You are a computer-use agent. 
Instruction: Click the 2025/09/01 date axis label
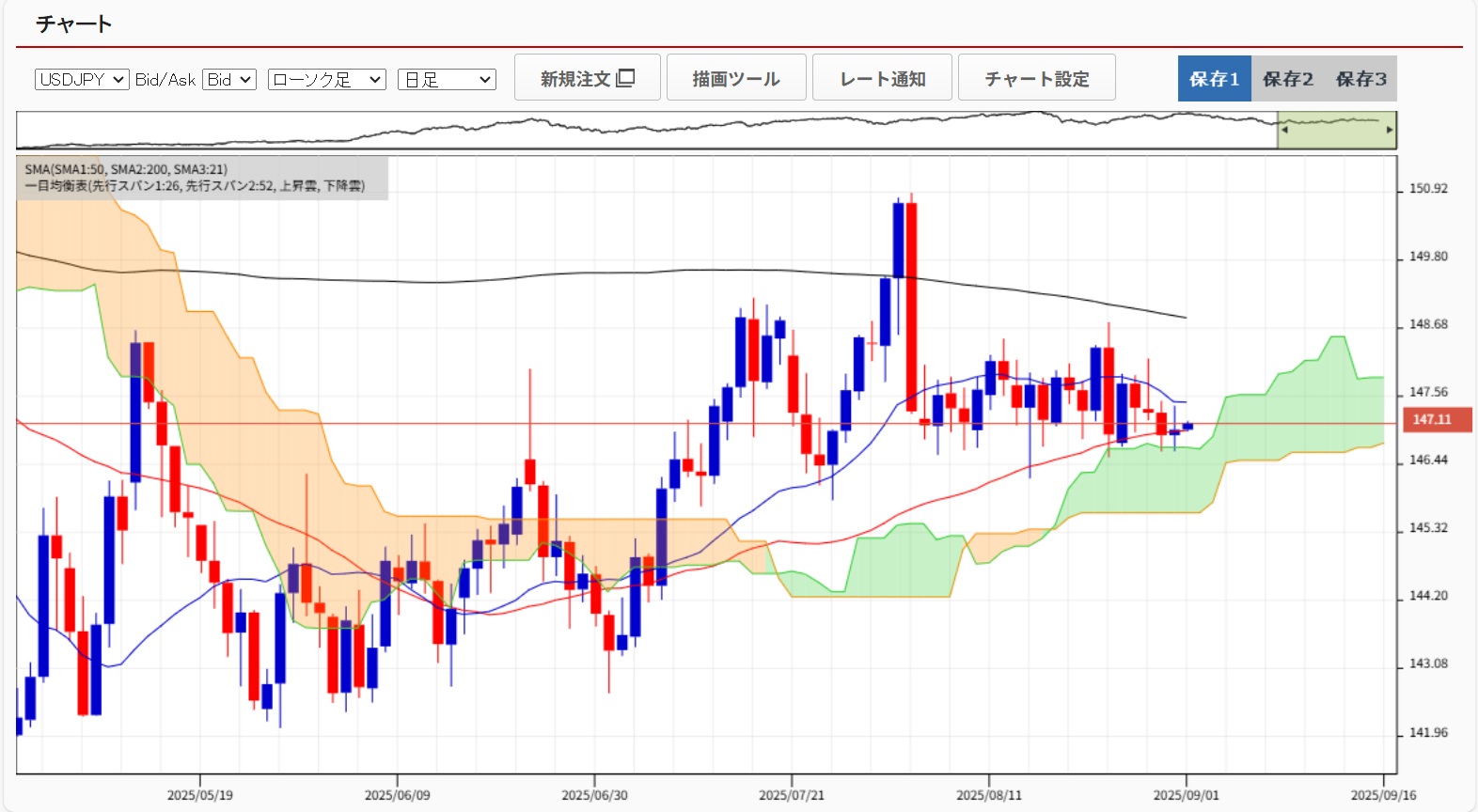pyautogui.click(x=1187, y=795)
